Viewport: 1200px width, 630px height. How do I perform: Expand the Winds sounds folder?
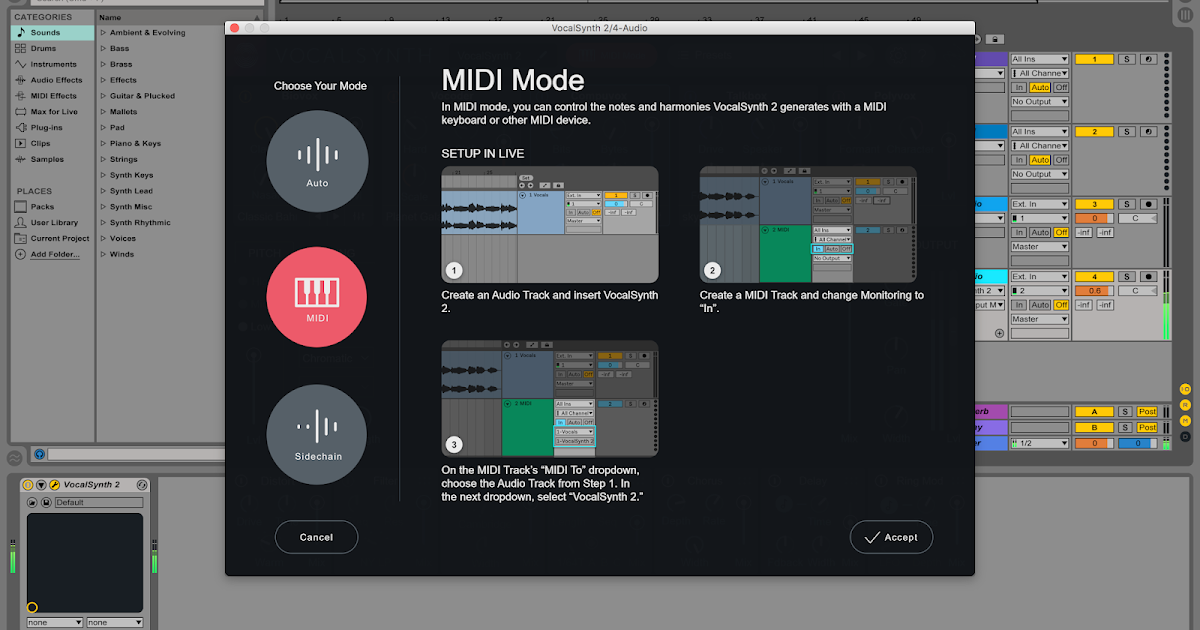pos(103,254)
